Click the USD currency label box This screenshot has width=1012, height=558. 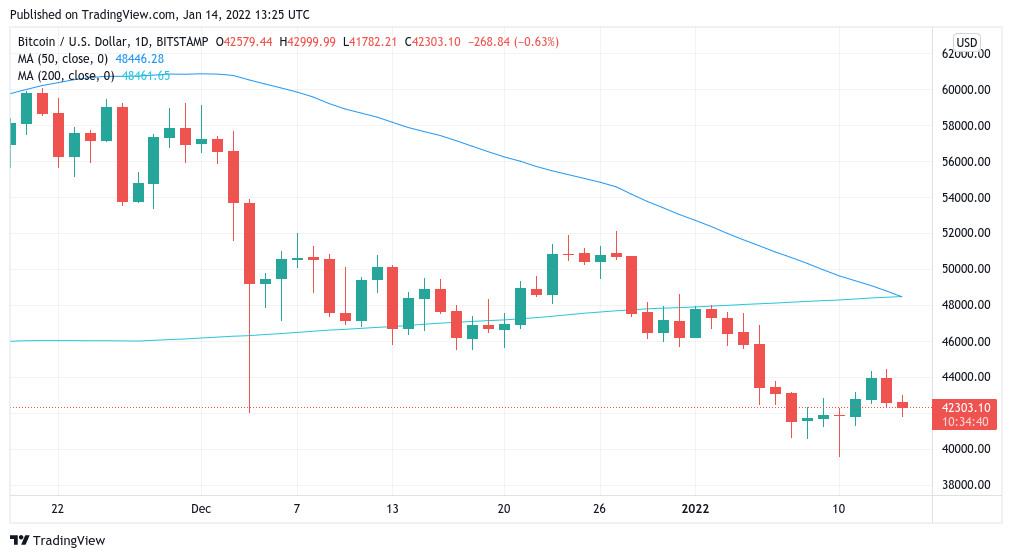[966, 42]
